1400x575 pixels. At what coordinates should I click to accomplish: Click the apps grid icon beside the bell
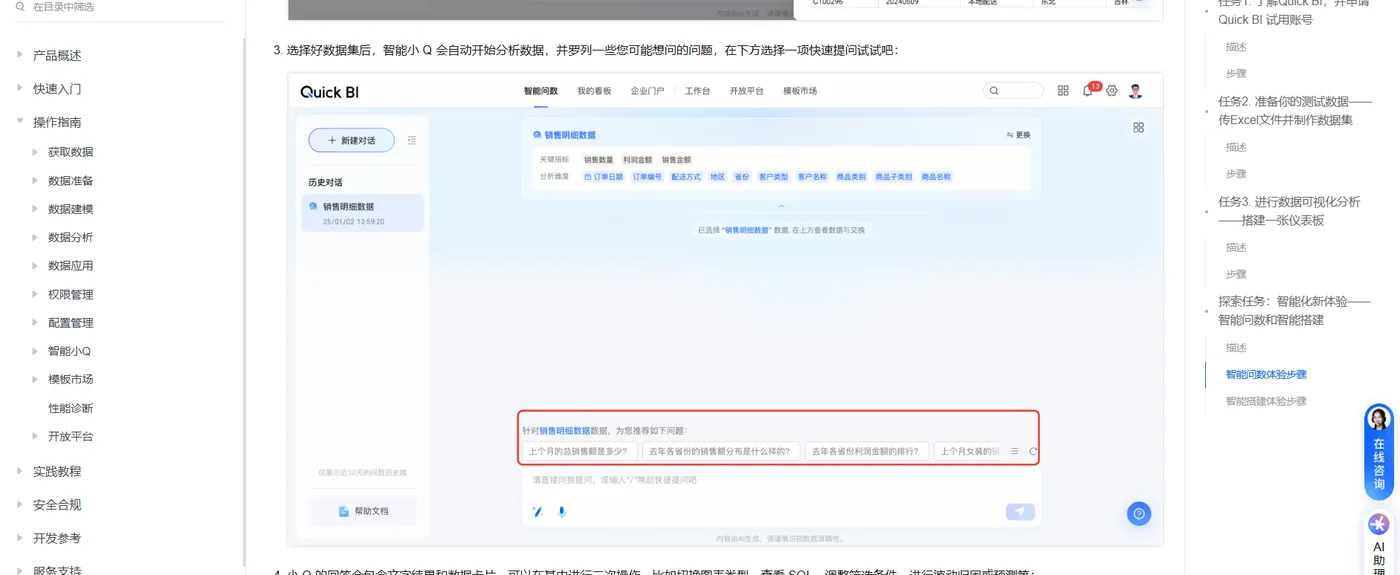click(x=1063, y=91)
